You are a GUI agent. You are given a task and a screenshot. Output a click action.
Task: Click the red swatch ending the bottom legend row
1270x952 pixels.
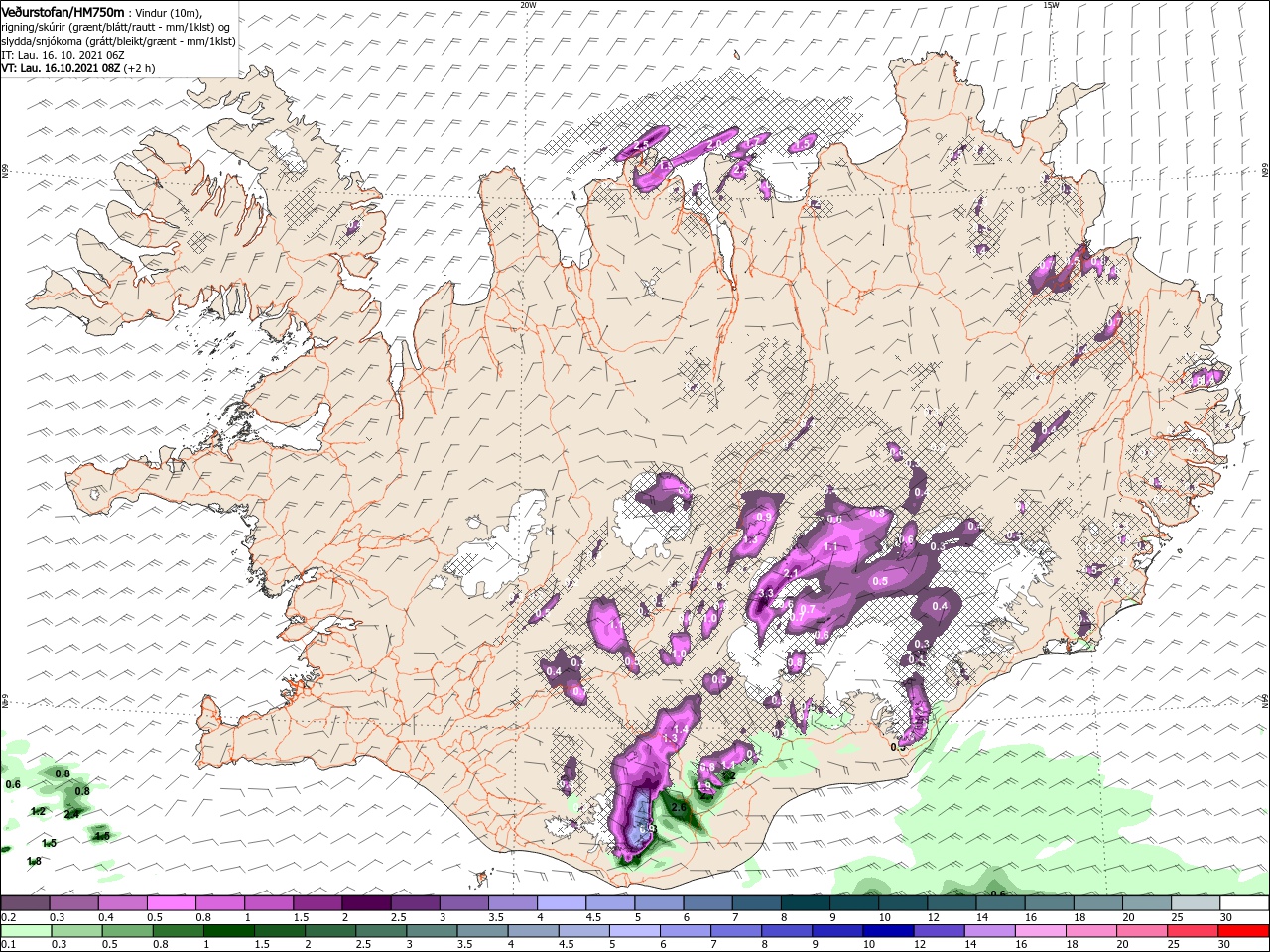point(1244,931)
